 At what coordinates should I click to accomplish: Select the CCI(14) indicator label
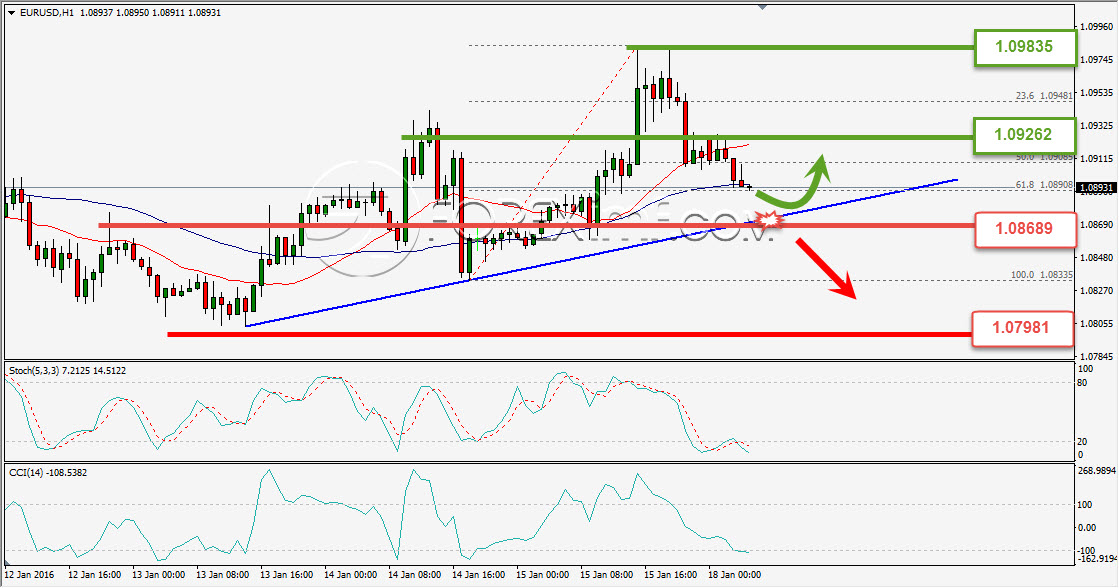click(x=48, y=472)
